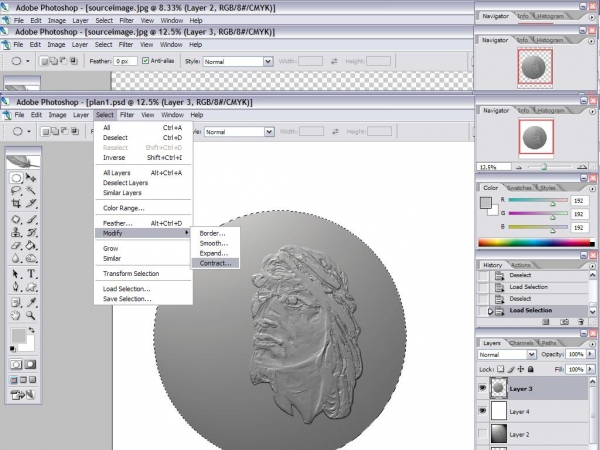Open the layer blending mode dropdown
This screenshot has width=600, height=450.
pyautogui.click(x=532, y=354)
